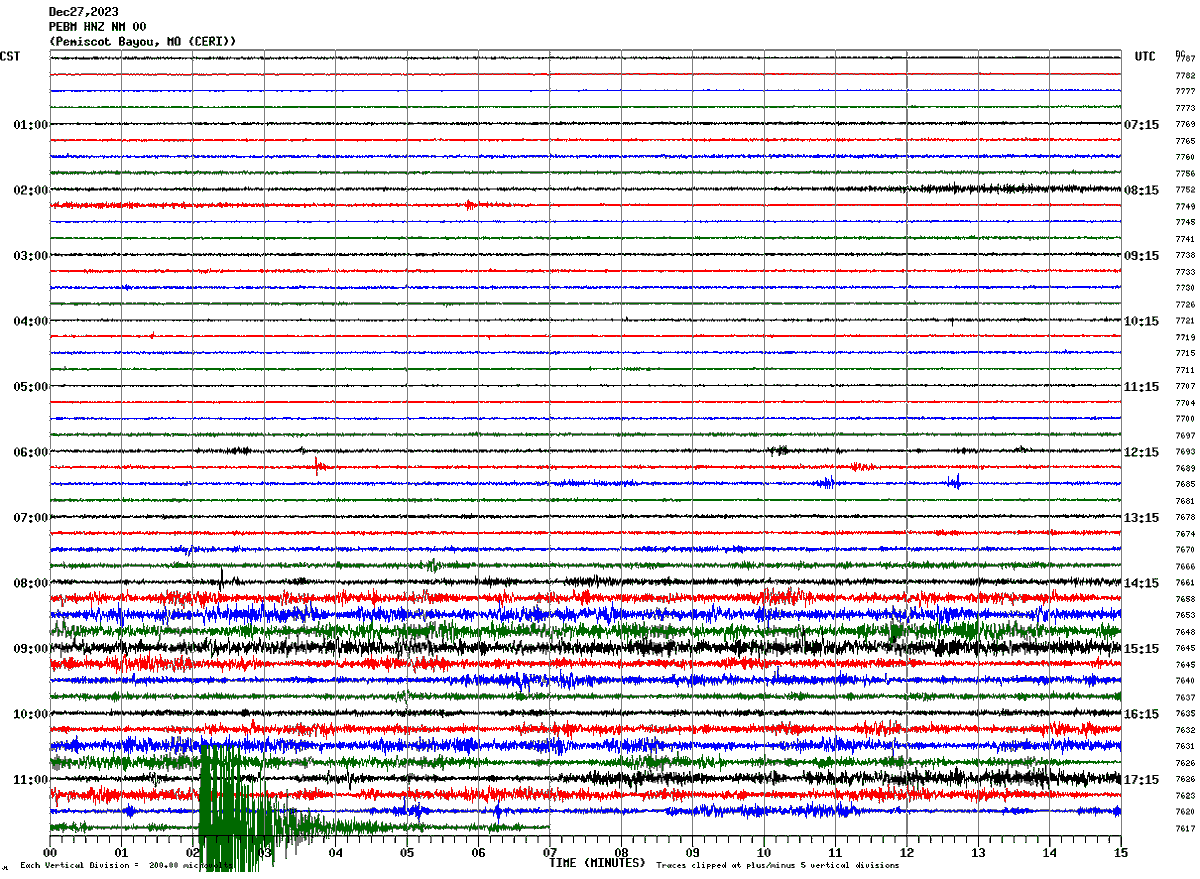
Task: Select the '05:00' CST row label
Action: click(31, 387)
